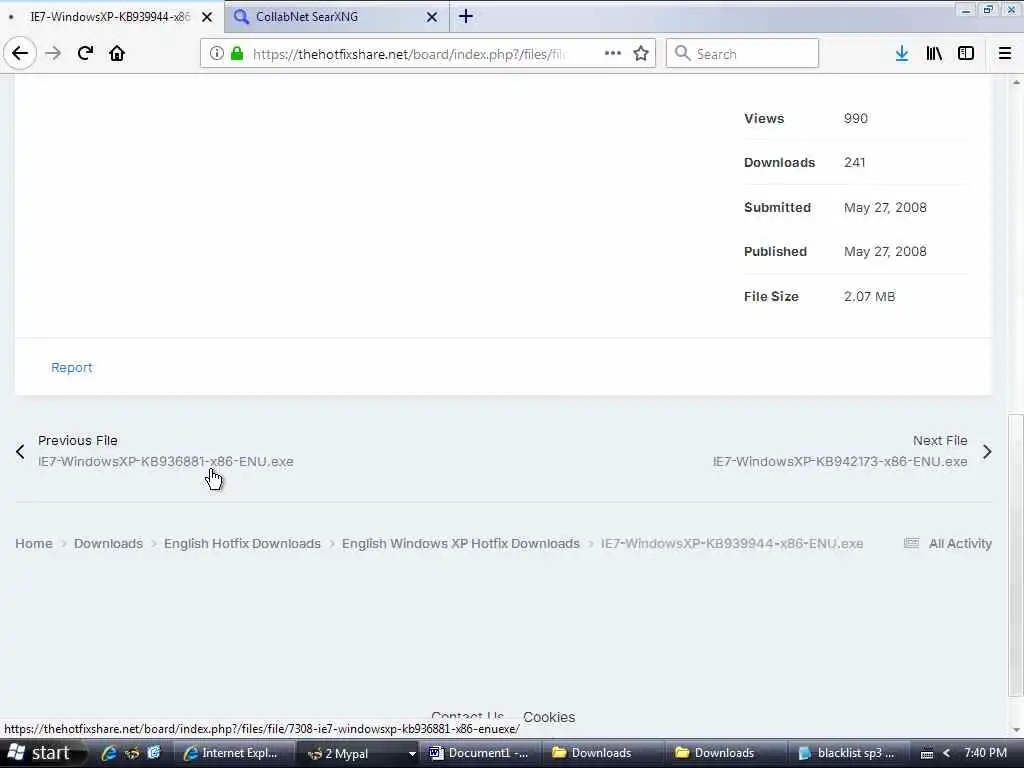Open the home page via house icon

[x=117, y=53]
